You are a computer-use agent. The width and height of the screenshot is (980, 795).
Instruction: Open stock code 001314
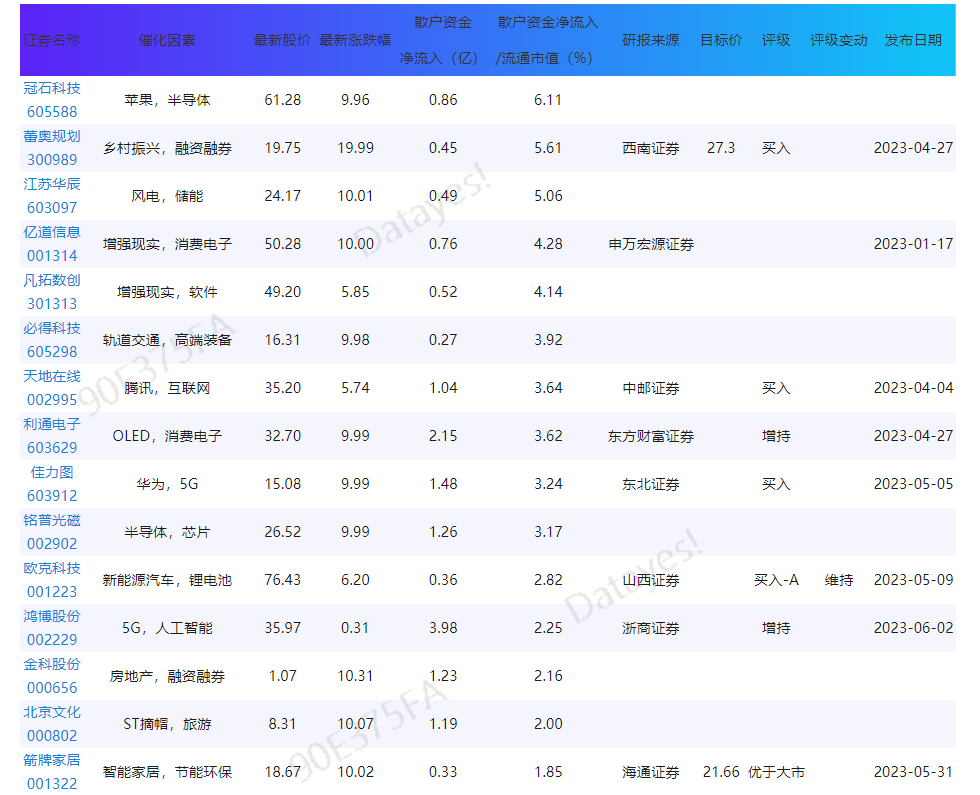[52, 256]
